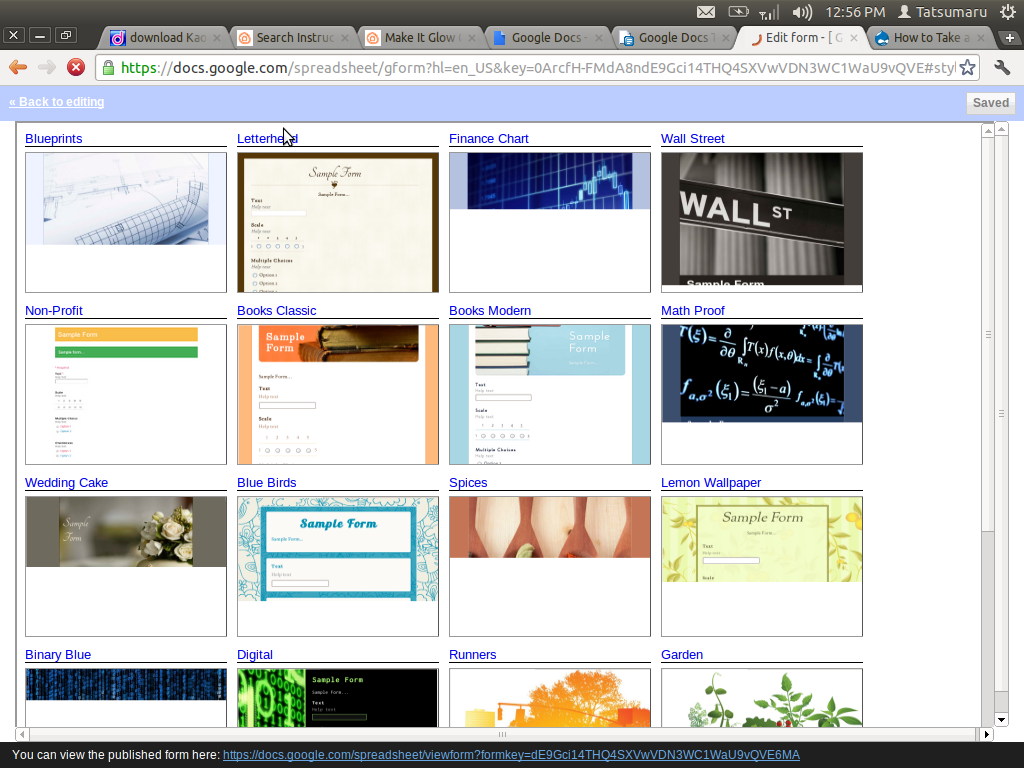
Task: Stop page loading via the red X icon
Action: (x=76, y=68)
